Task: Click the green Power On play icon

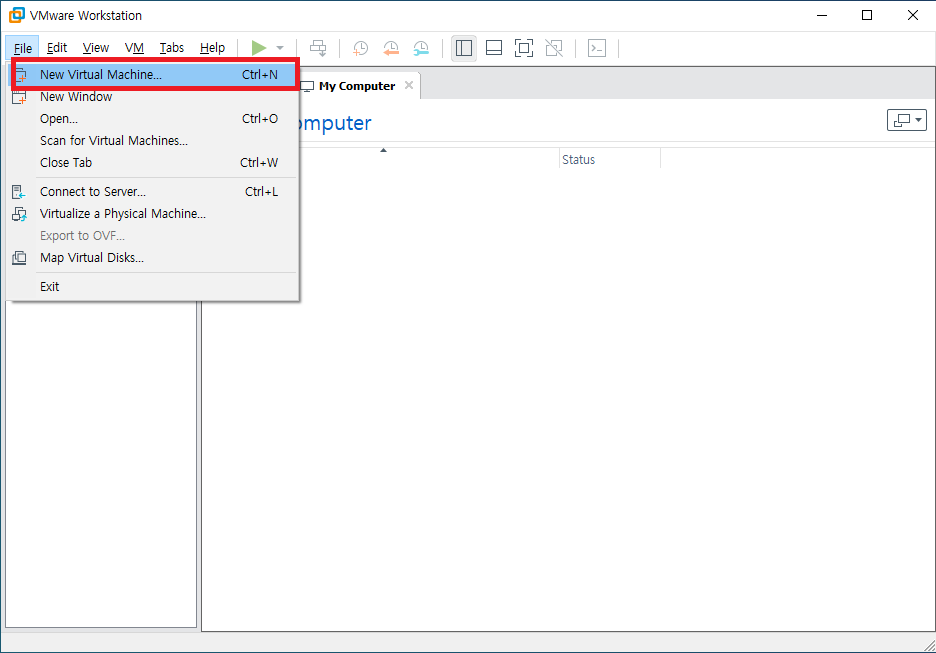Action: pos(258,48)
